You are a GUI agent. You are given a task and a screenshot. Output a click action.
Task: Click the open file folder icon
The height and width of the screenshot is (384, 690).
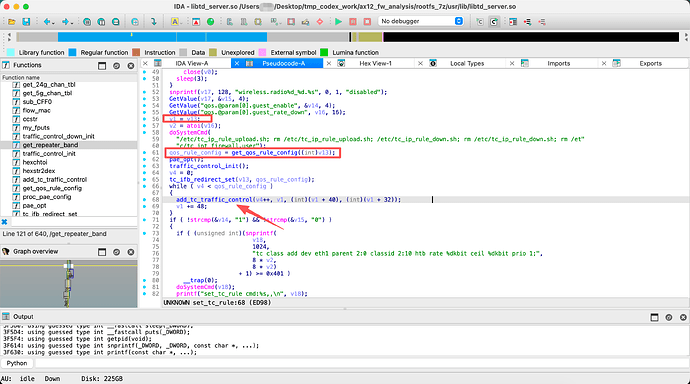[12, 22]
